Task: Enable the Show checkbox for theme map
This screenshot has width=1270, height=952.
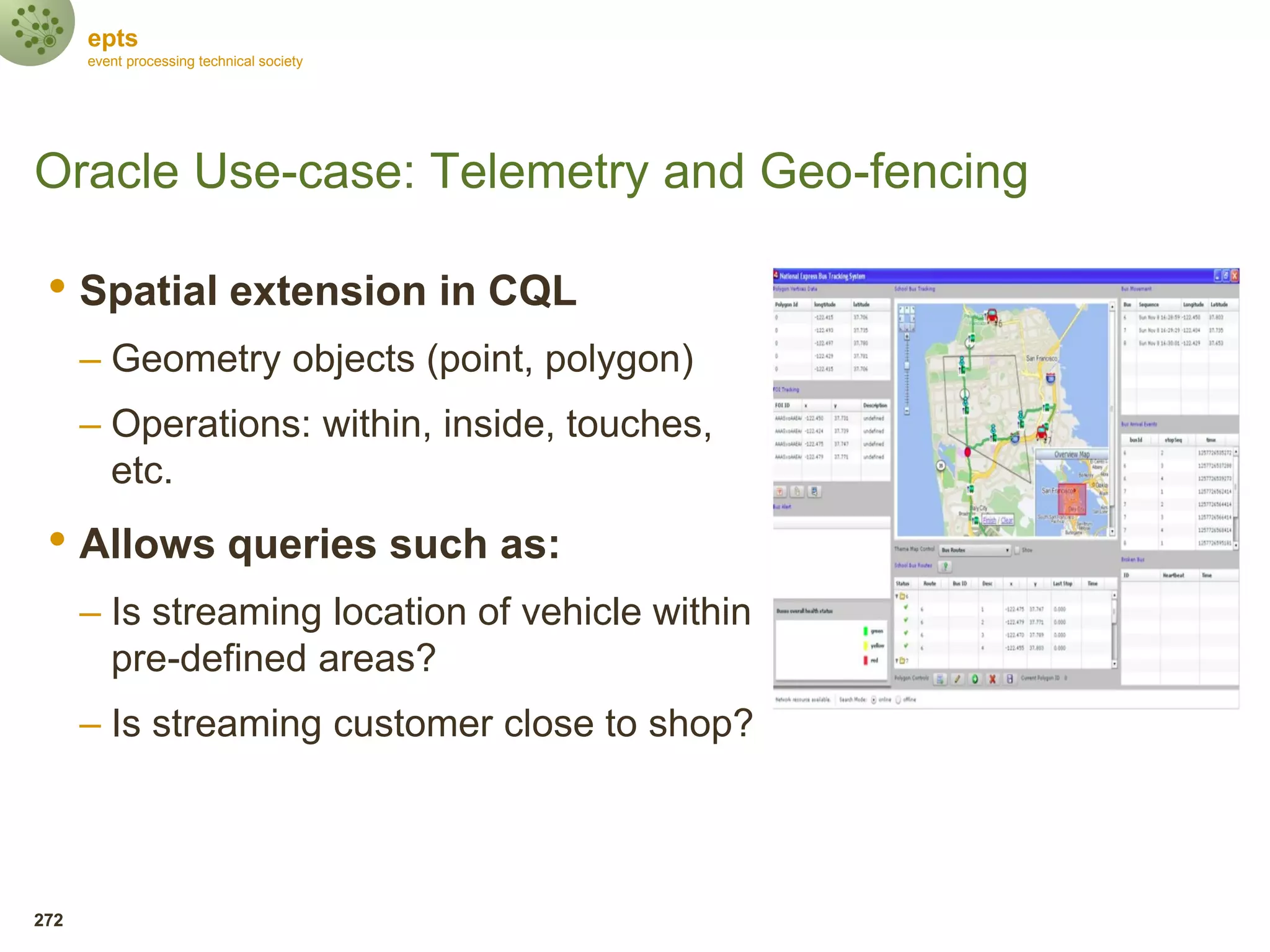Action: (x=1018, y=550)
